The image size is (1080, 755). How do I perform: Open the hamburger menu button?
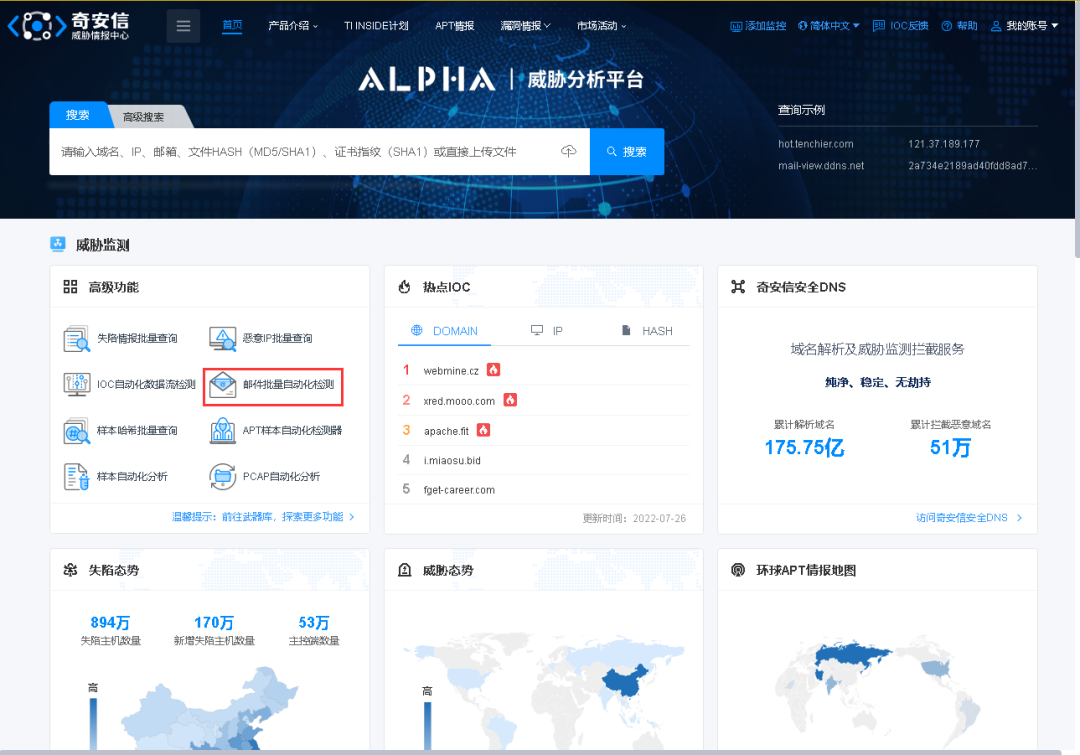pyautogui.click(x=183, y=26)
